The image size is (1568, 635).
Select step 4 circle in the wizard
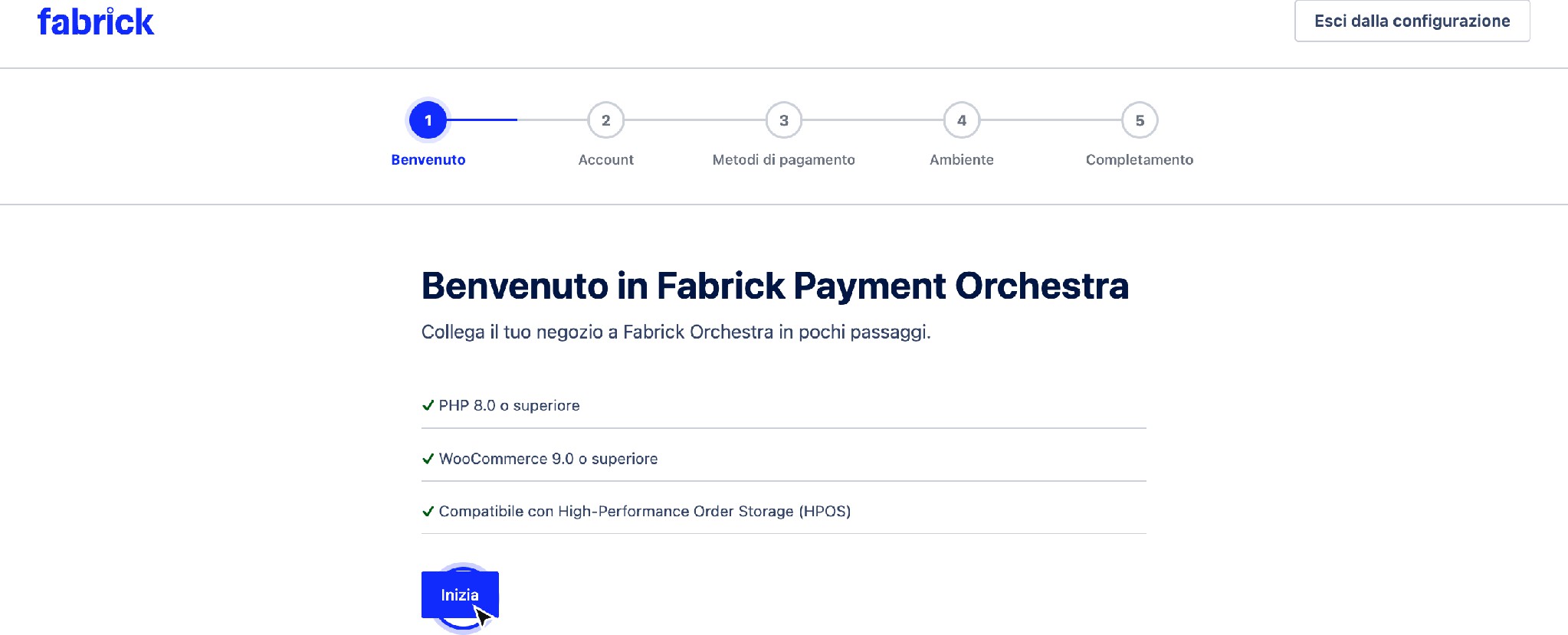(x=962, y=120)
